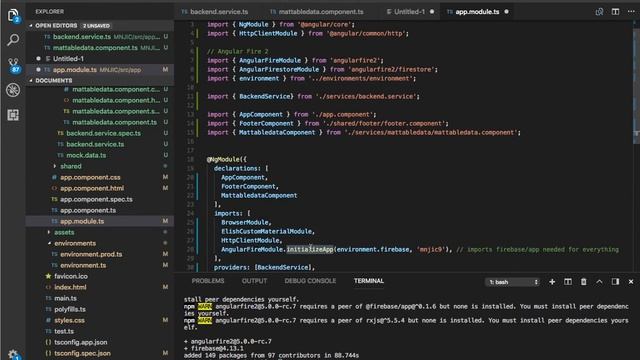Open the Output panel tab
Viewport: 640px width, 360px height.
254,281
